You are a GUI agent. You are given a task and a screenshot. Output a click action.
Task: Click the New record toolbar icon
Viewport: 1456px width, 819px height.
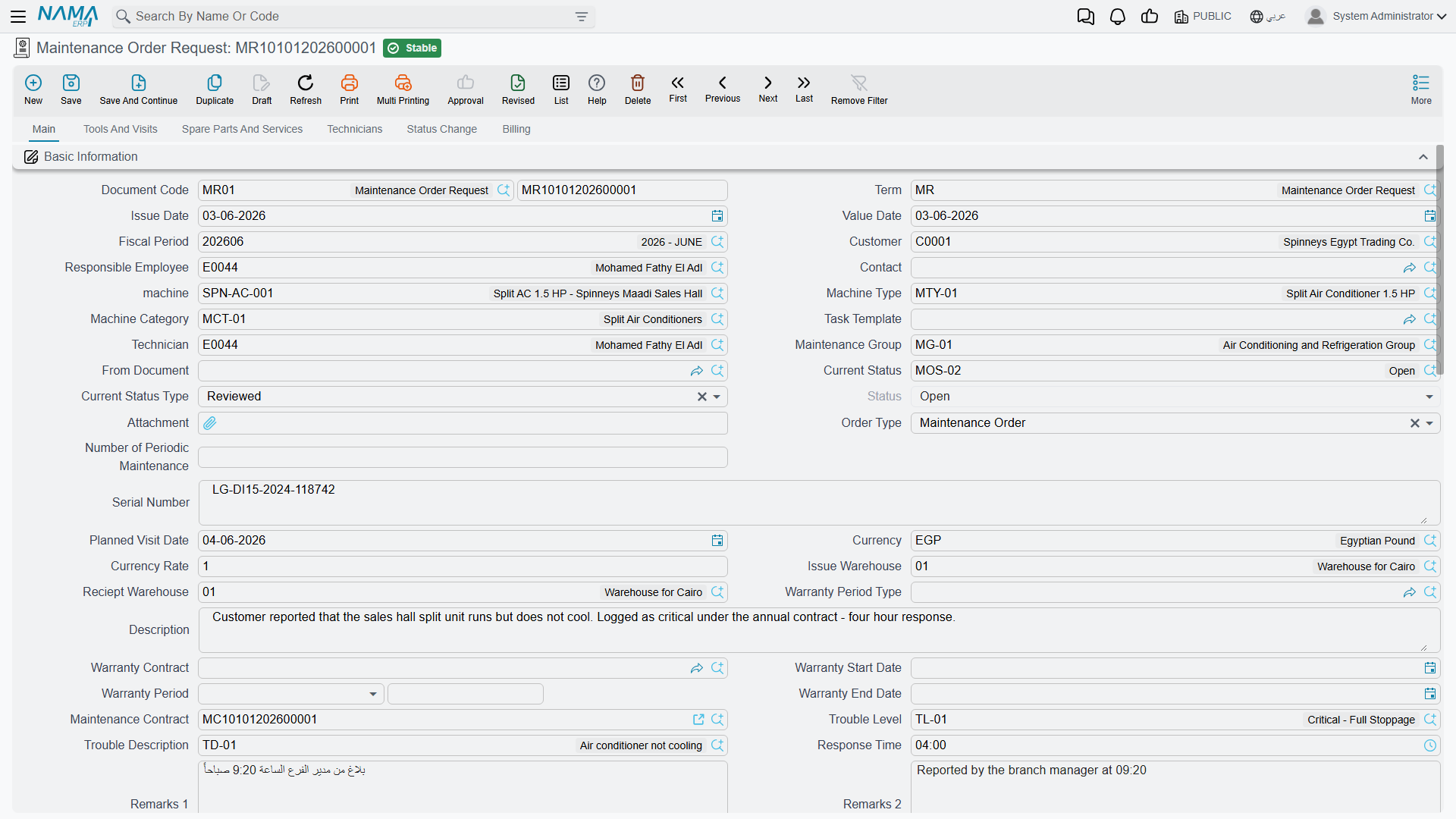coord(33,89)
